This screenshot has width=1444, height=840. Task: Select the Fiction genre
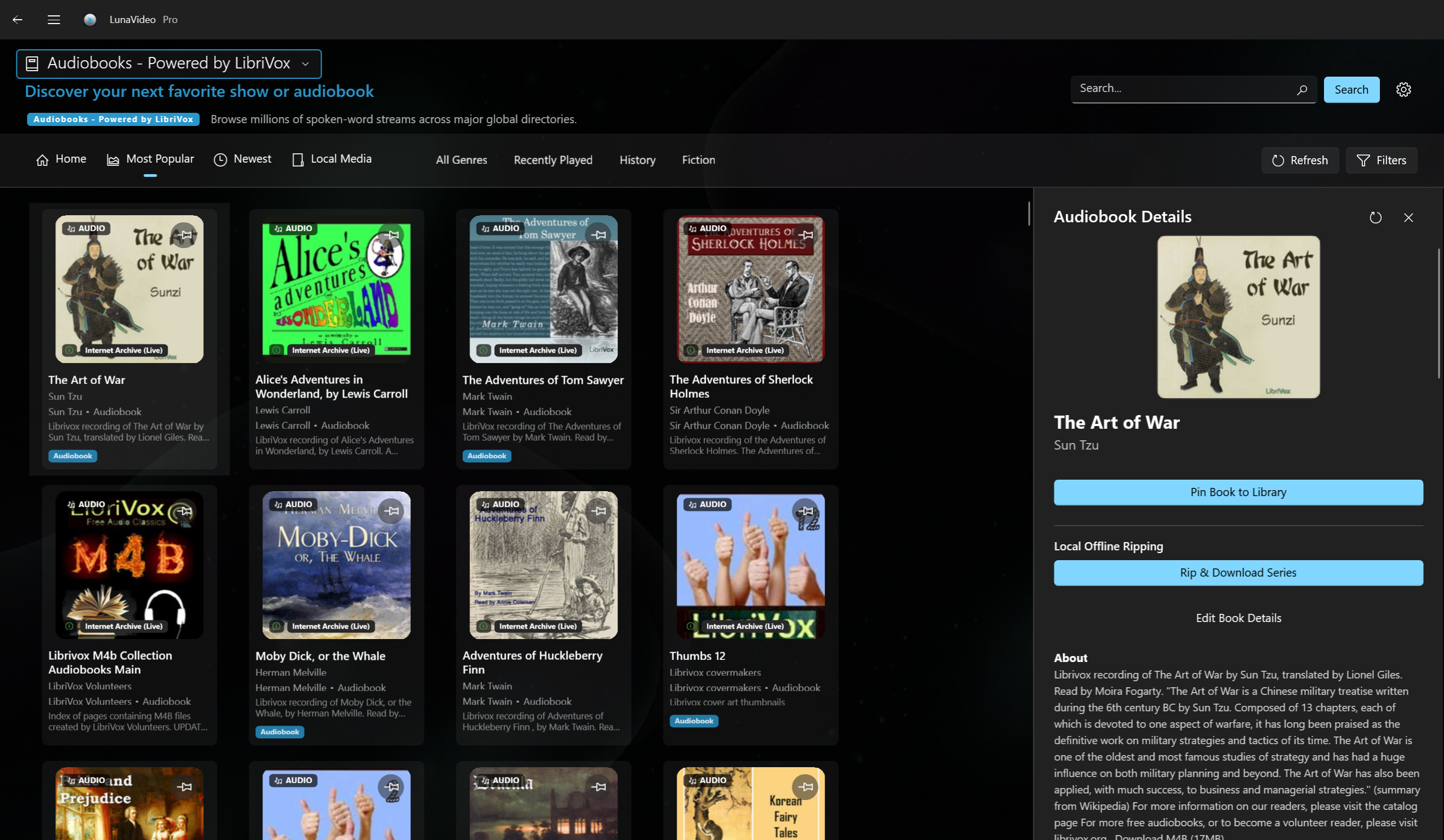click(698, 160)
